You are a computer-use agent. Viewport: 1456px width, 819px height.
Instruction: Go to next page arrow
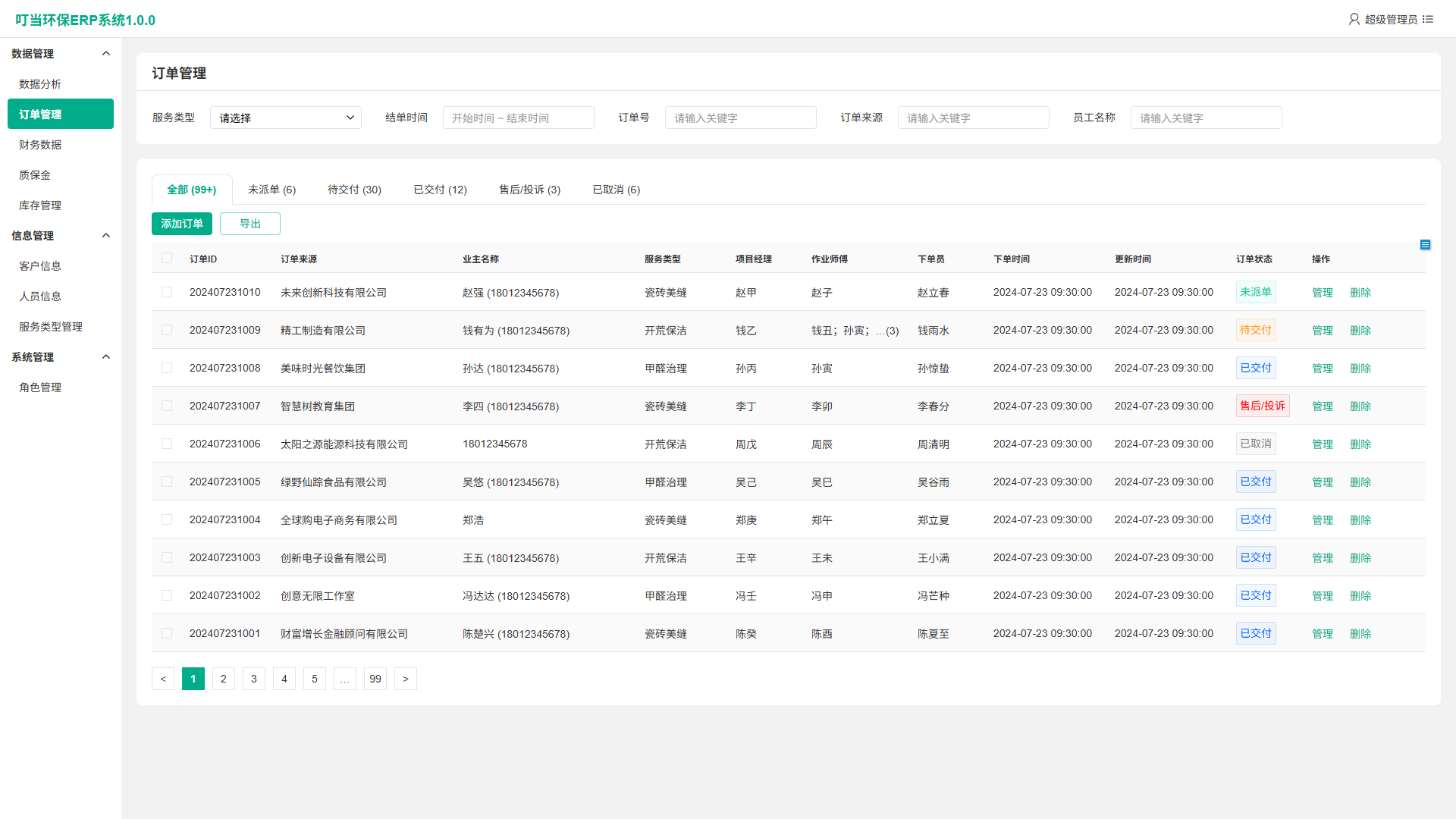[x=406, y=679]
